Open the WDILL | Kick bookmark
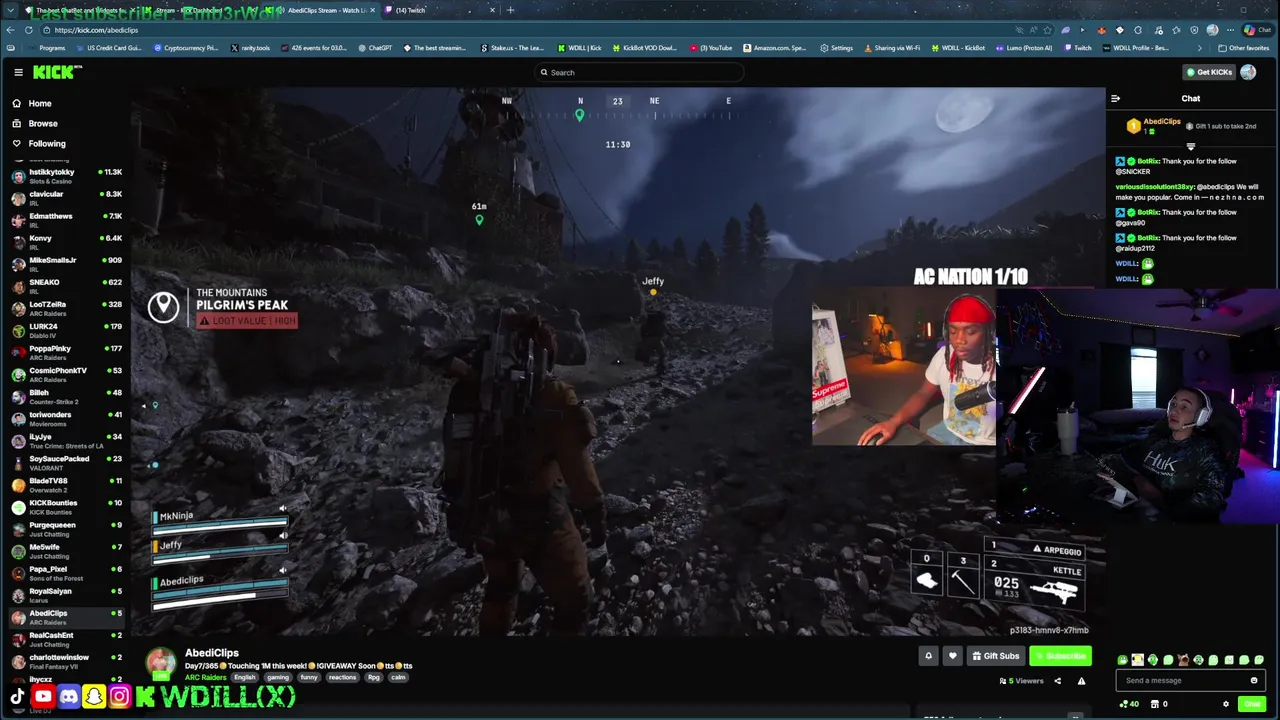Screen dimensions: 1280x720 point(580,48)
